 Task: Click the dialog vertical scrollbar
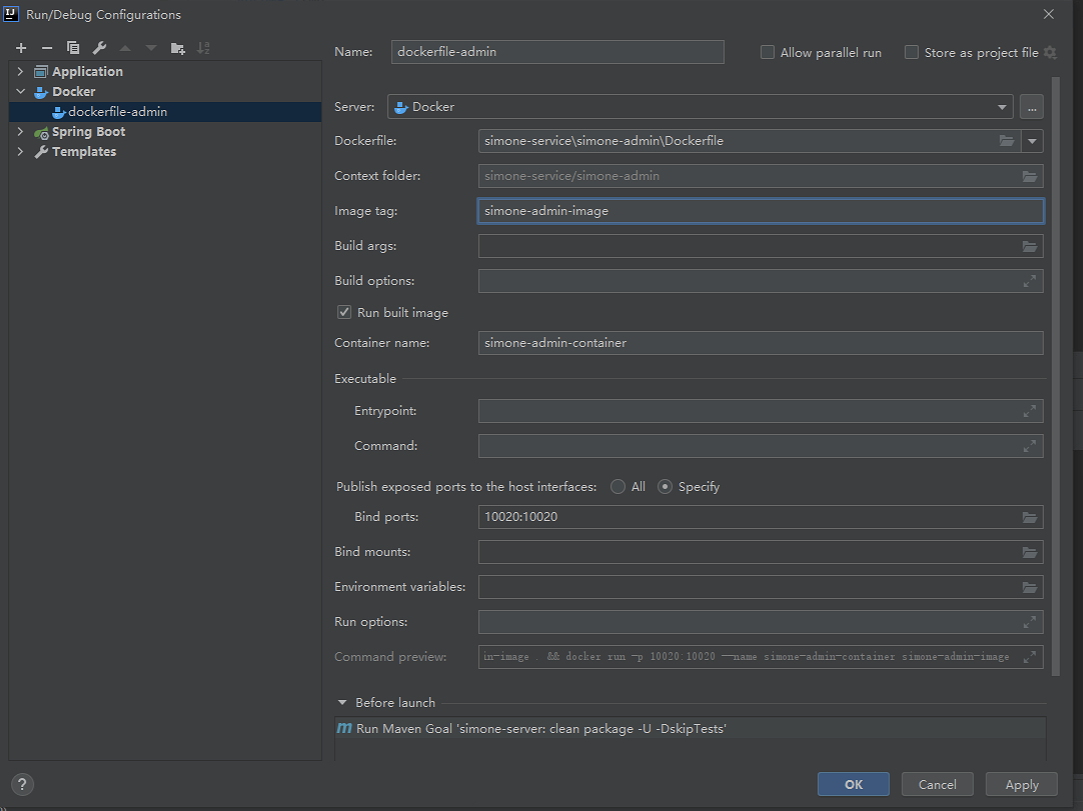tap(1055, 376)
